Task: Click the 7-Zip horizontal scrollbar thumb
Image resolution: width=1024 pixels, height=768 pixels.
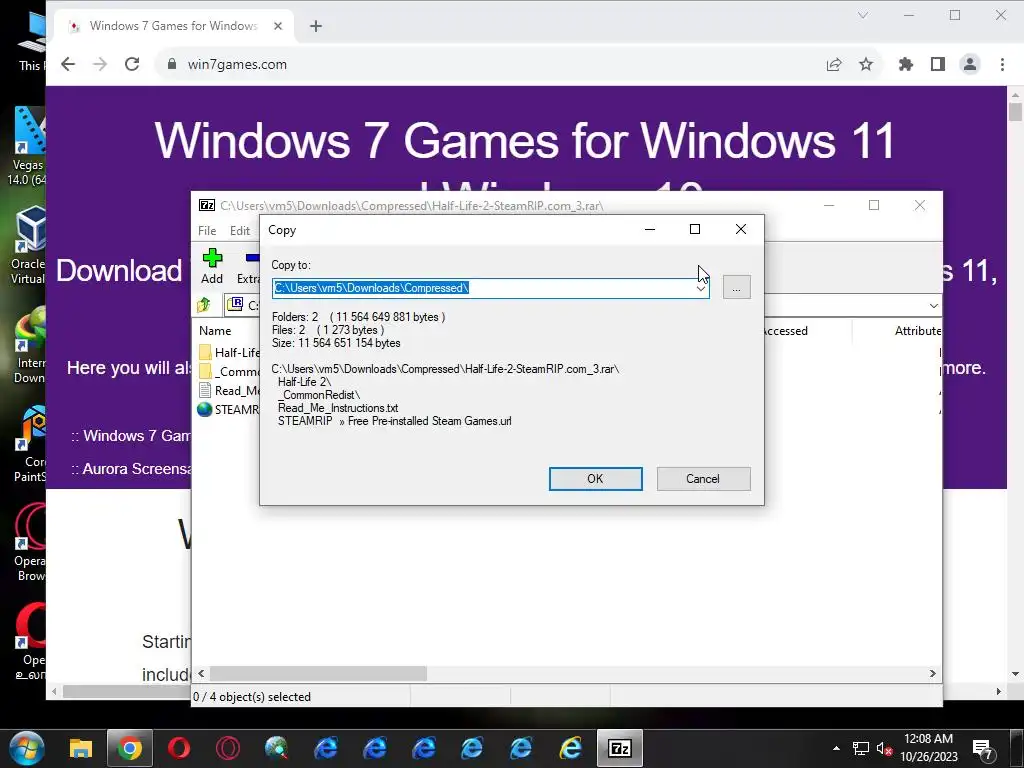Action: coord(318,673)
